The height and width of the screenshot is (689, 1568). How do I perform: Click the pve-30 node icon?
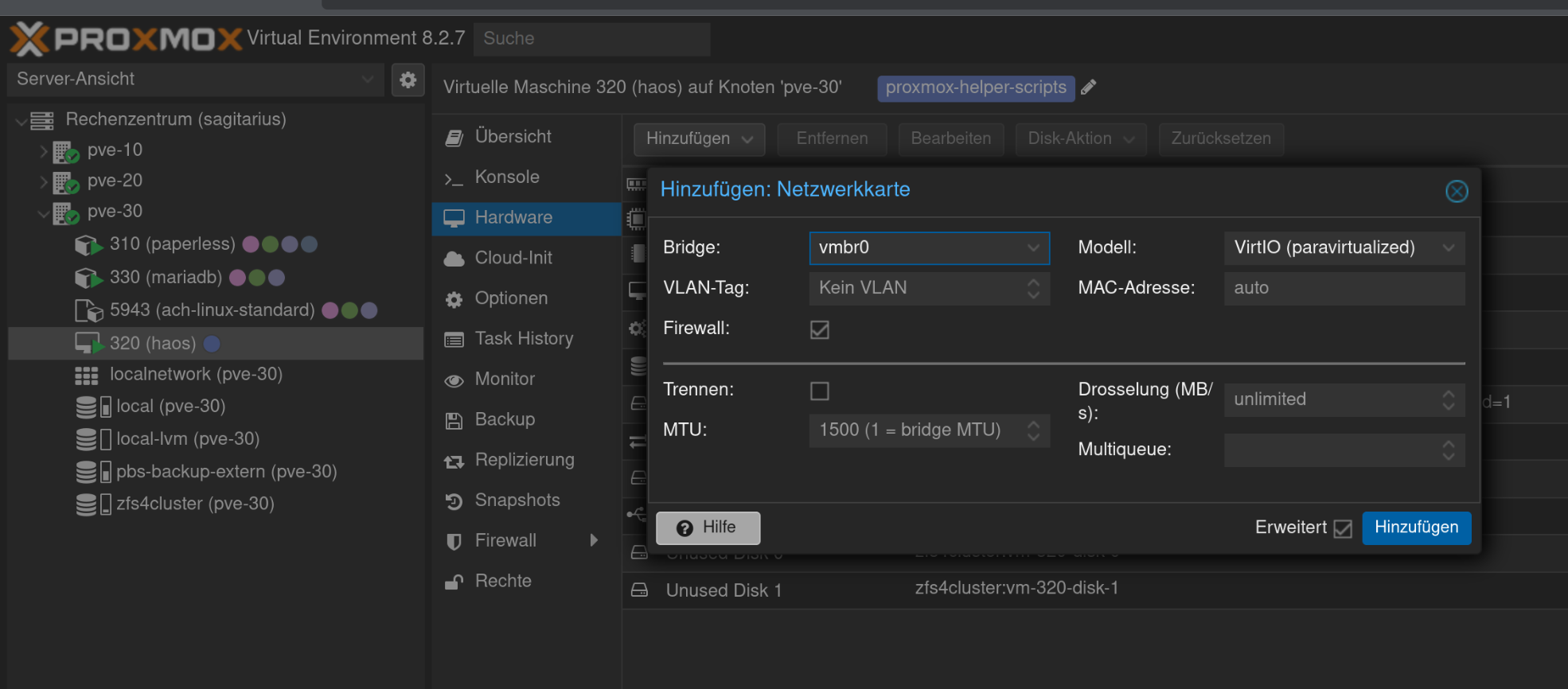[66, 212]
